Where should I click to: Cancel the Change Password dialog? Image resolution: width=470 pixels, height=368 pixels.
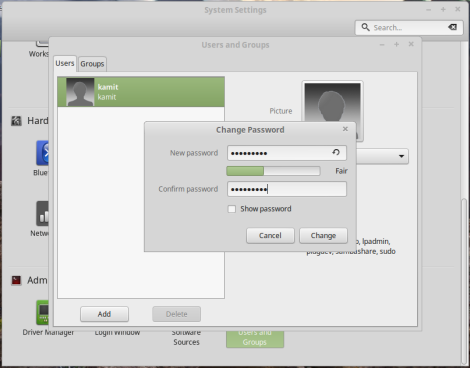270,236
